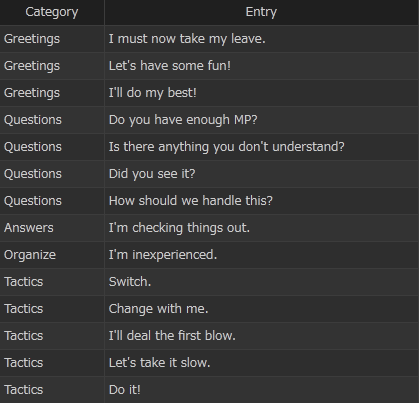
Task: Select the 'Let's take it slow.' entry
Action: pyautogui.click(x=159, y=363)
